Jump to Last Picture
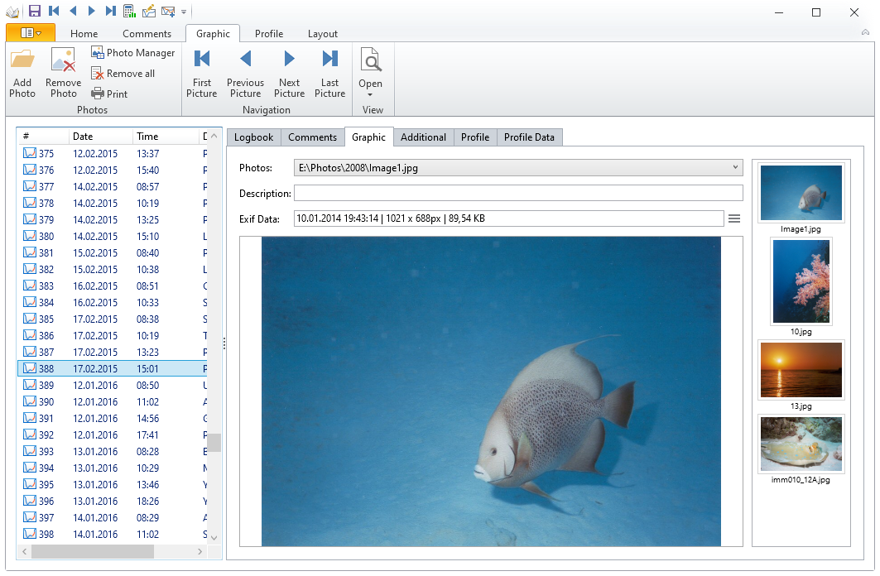880x576 pixels. pyautogui.click(x=329, y=72)
